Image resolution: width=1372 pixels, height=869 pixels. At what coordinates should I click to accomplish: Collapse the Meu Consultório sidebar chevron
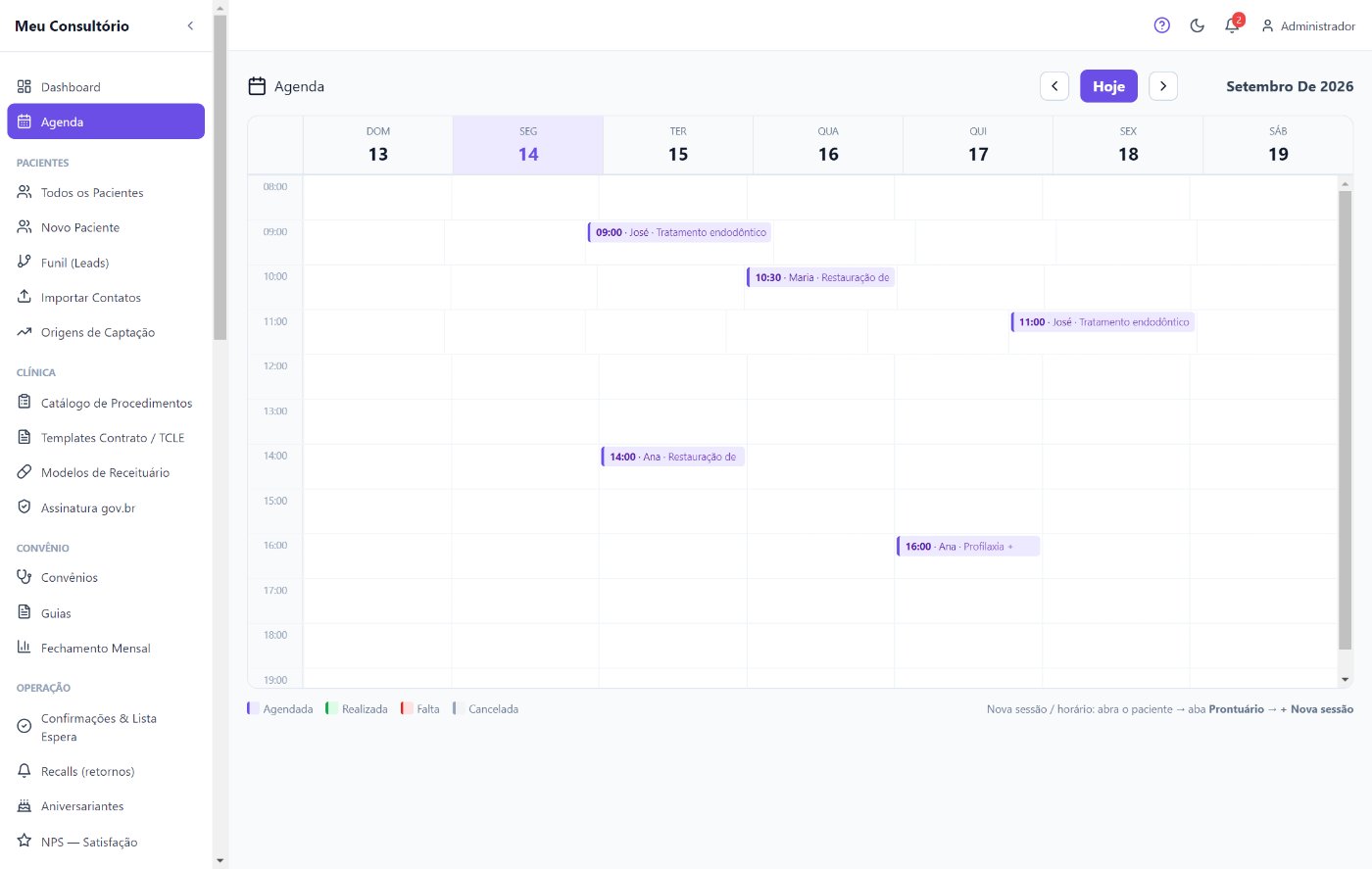[x=190, y=25]
